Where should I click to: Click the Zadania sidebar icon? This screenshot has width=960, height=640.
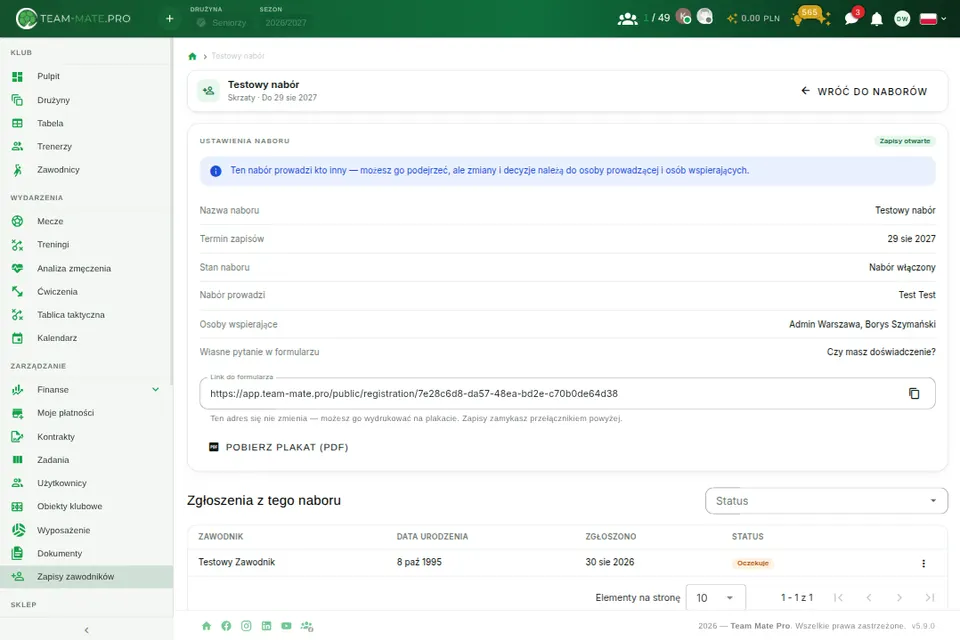pos(17,460)
